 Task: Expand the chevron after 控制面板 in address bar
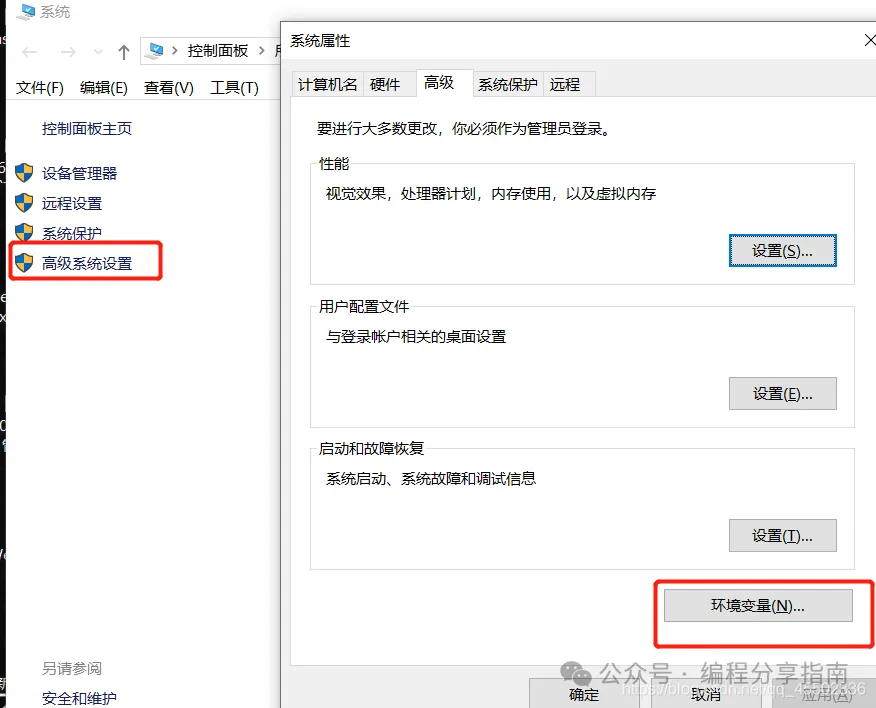pos(261,51)
